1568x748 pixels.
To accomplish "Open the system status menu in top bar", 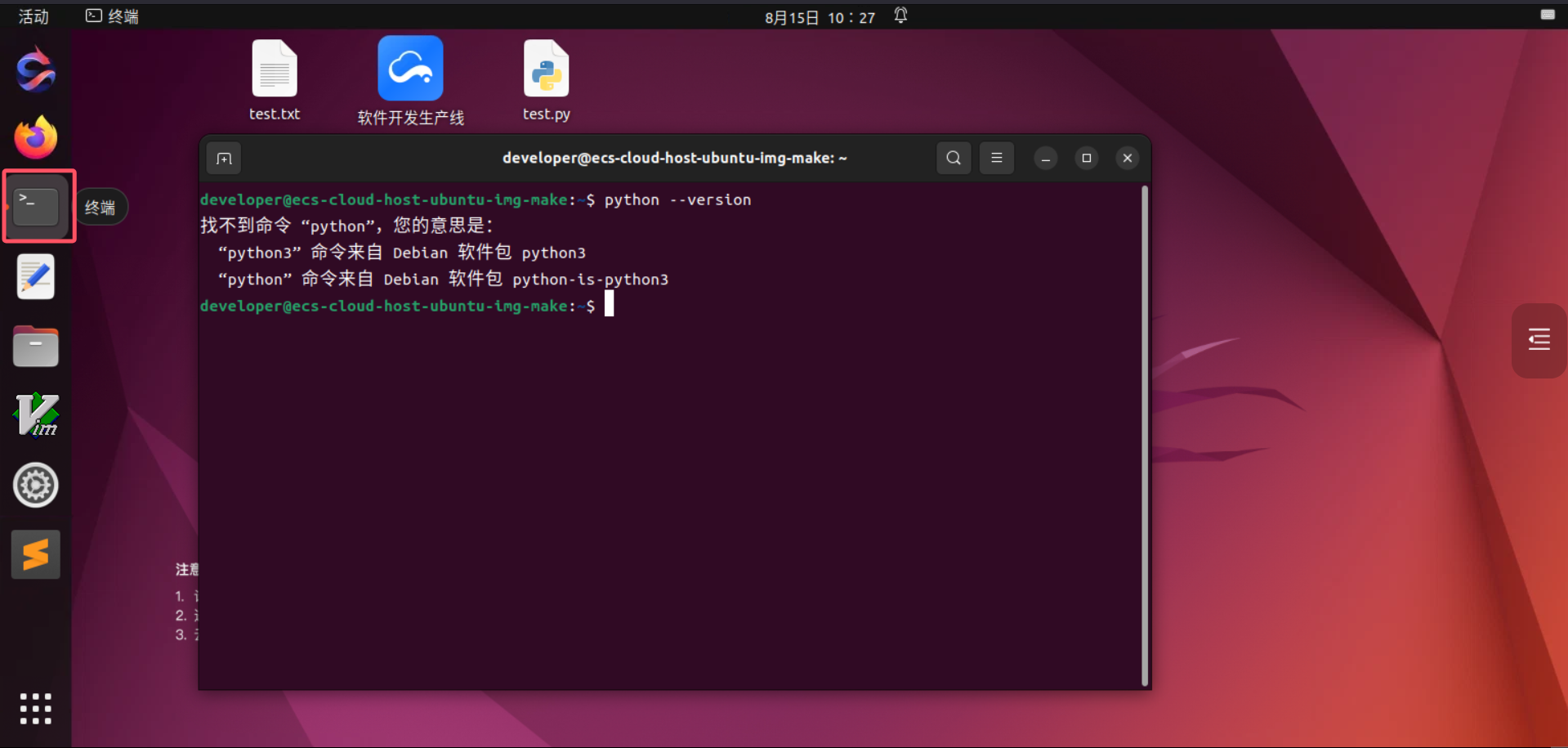I will 1548,15.
